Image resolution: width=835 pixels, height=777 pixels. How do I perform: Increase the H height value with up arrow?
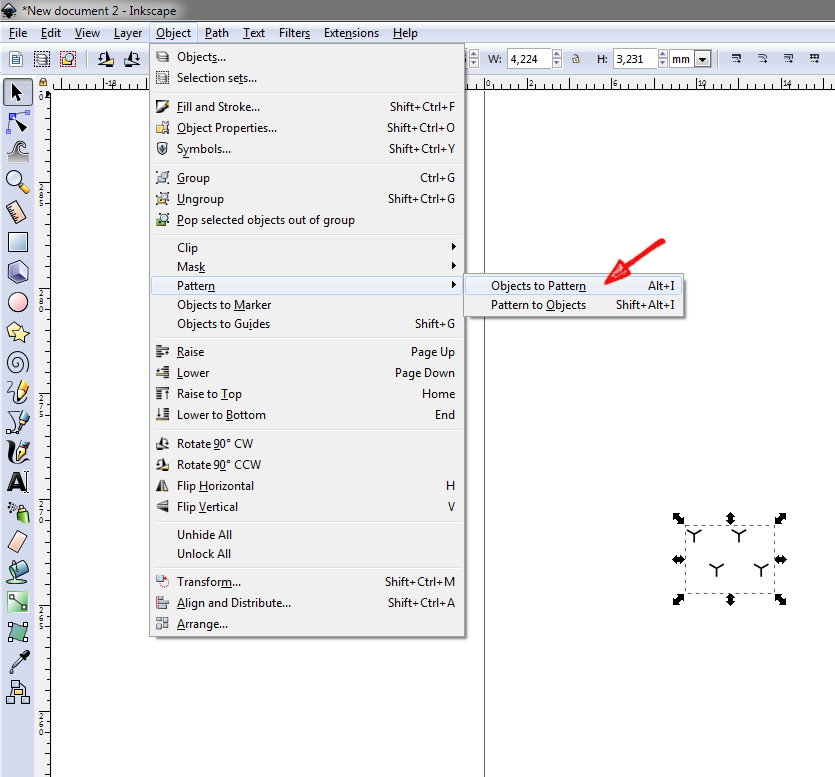point(662,54)
